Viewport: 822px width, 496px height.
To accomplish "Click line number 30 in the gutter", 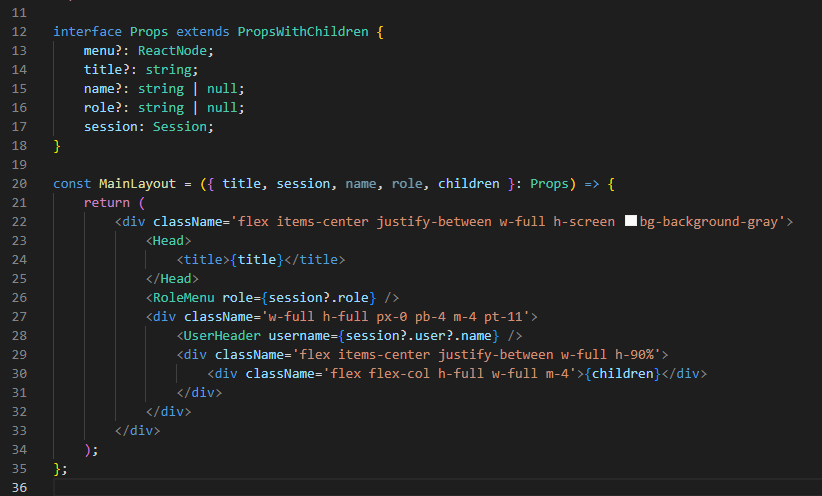I will 19,373.
